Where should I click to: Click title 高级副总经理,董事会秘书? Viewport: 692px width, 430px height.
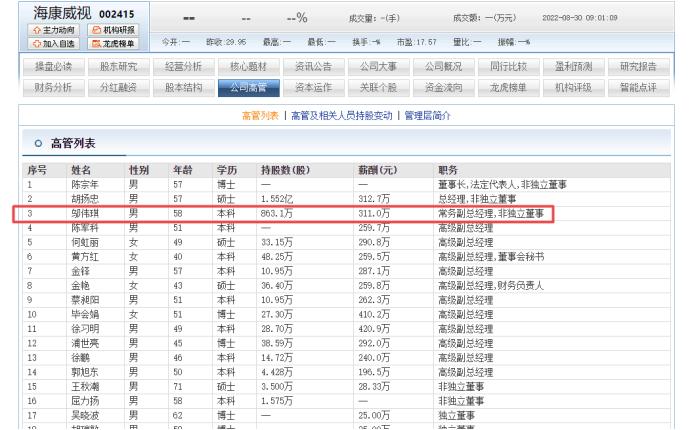pyautogui.click(x=491, y=257)
